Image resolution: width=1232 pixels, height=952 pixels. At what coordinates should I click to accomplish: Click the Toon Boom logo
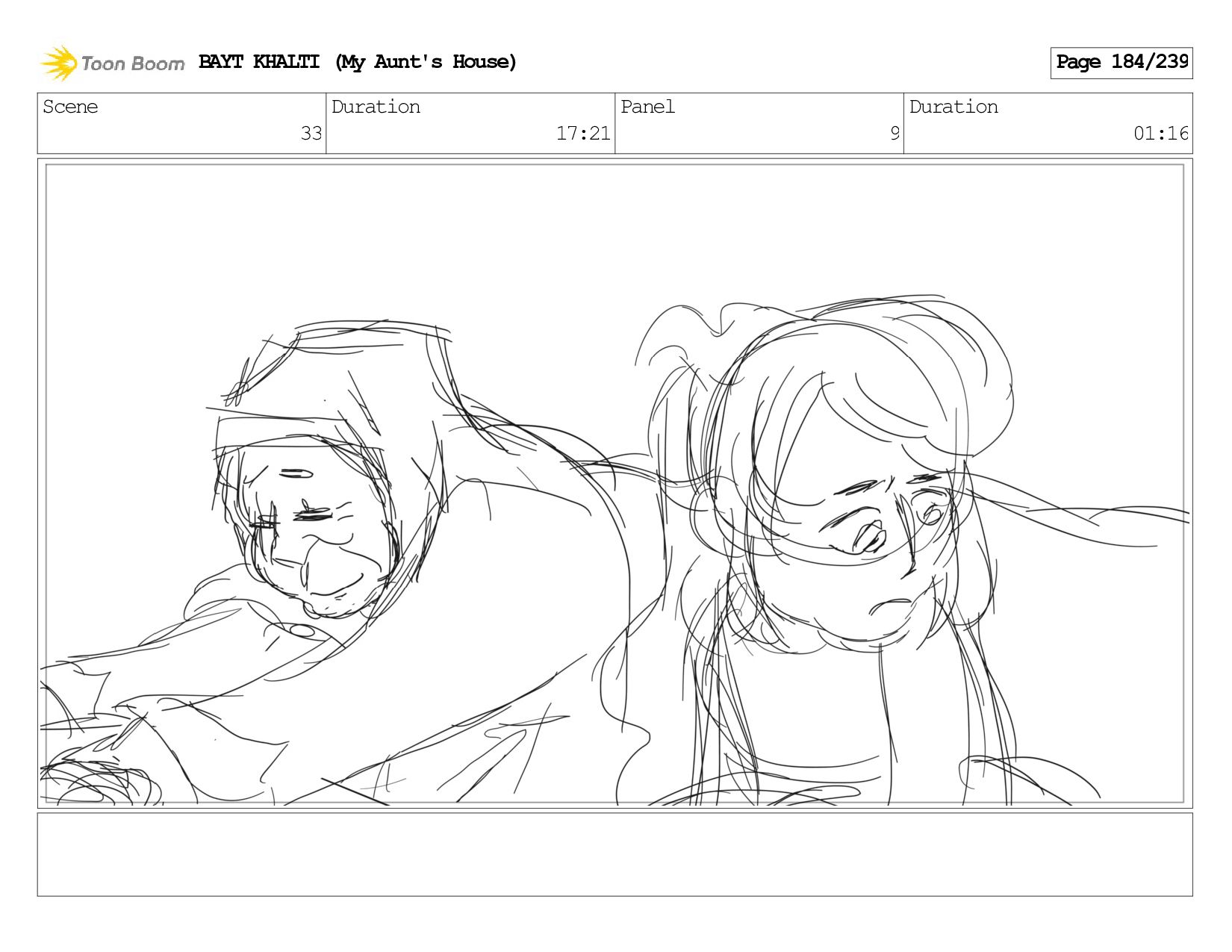click(x=112, y=63)
